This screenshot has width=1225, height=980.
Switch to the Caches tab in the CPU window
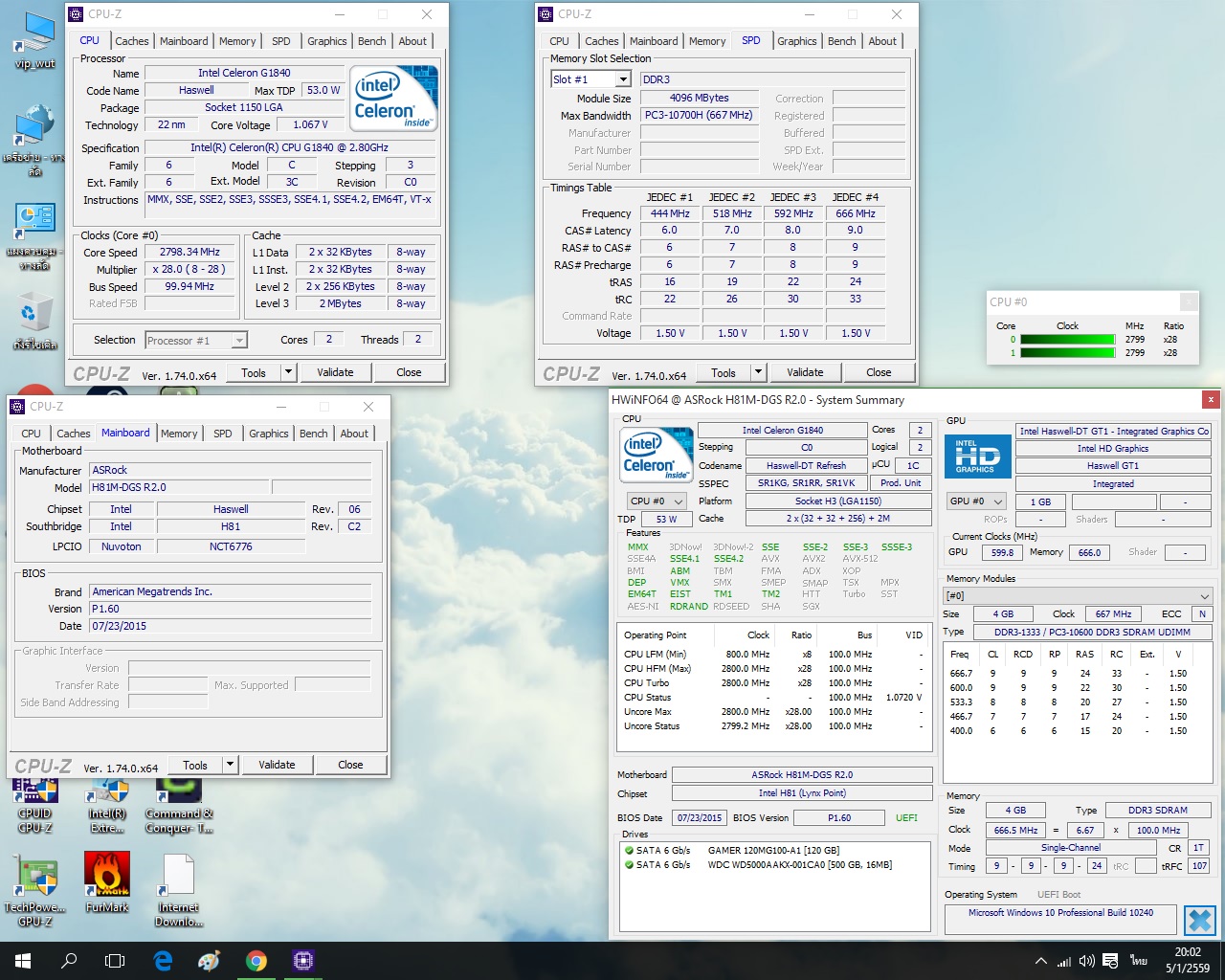131,41
